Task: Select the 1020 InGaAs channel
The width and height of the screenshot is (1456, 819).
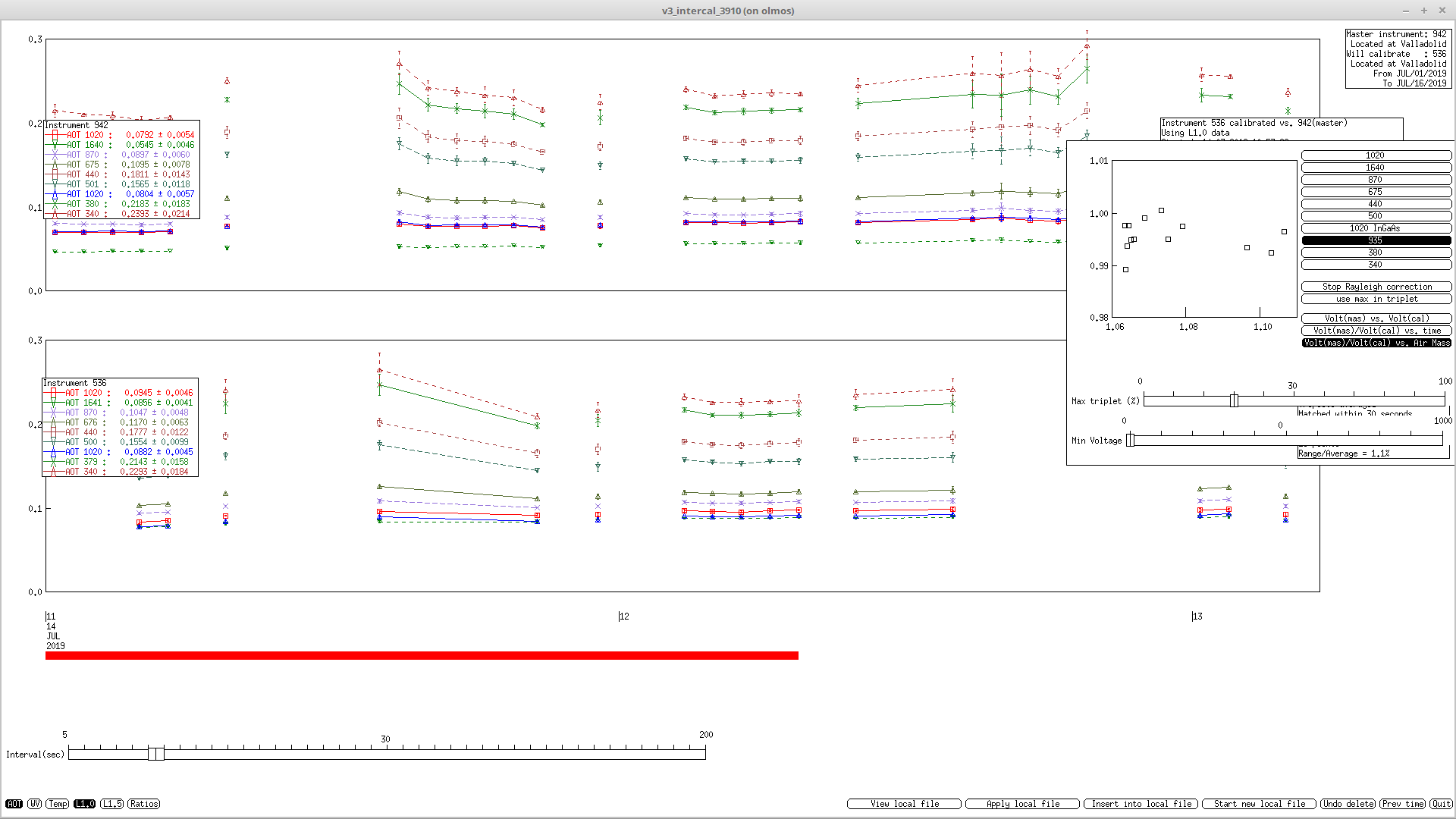Action: pos(1376,228)
